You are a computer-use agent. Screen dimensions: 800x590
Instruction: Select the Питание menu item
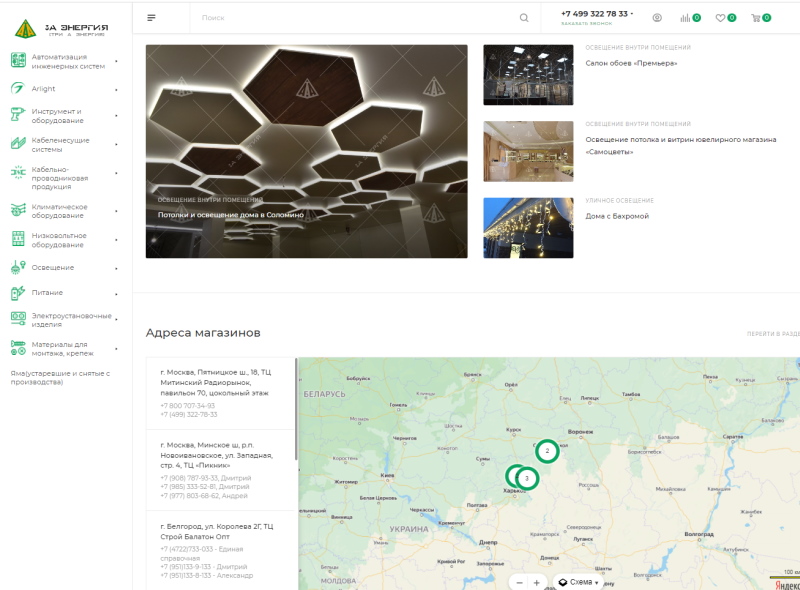pyautogui.click(x=47, y=293)
